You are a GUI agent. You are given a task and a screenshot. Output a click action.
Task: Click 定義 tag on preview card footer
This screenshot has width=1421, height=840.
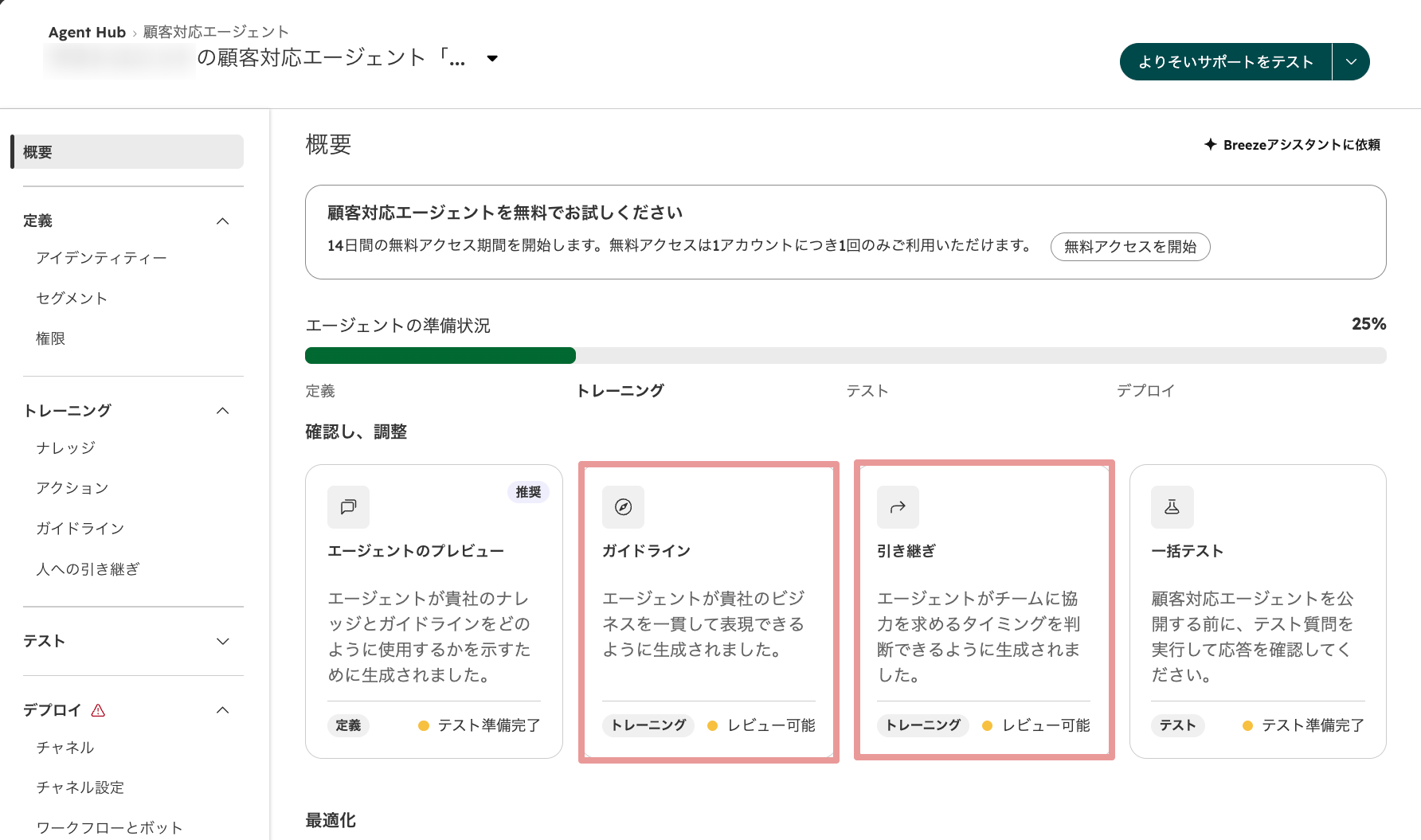point(348,725)
